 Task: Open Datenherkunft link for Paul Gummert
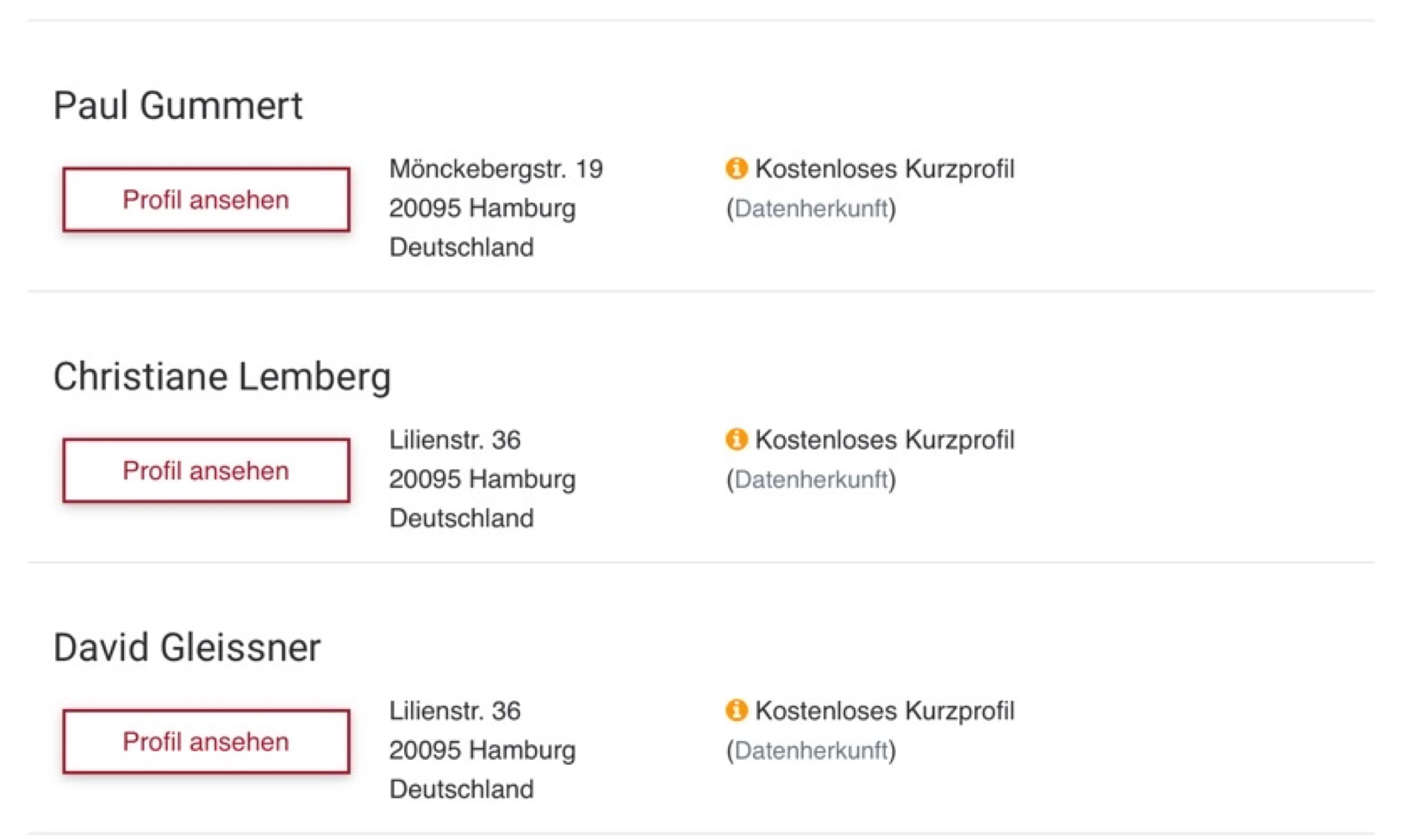click(x=811, y=208)
